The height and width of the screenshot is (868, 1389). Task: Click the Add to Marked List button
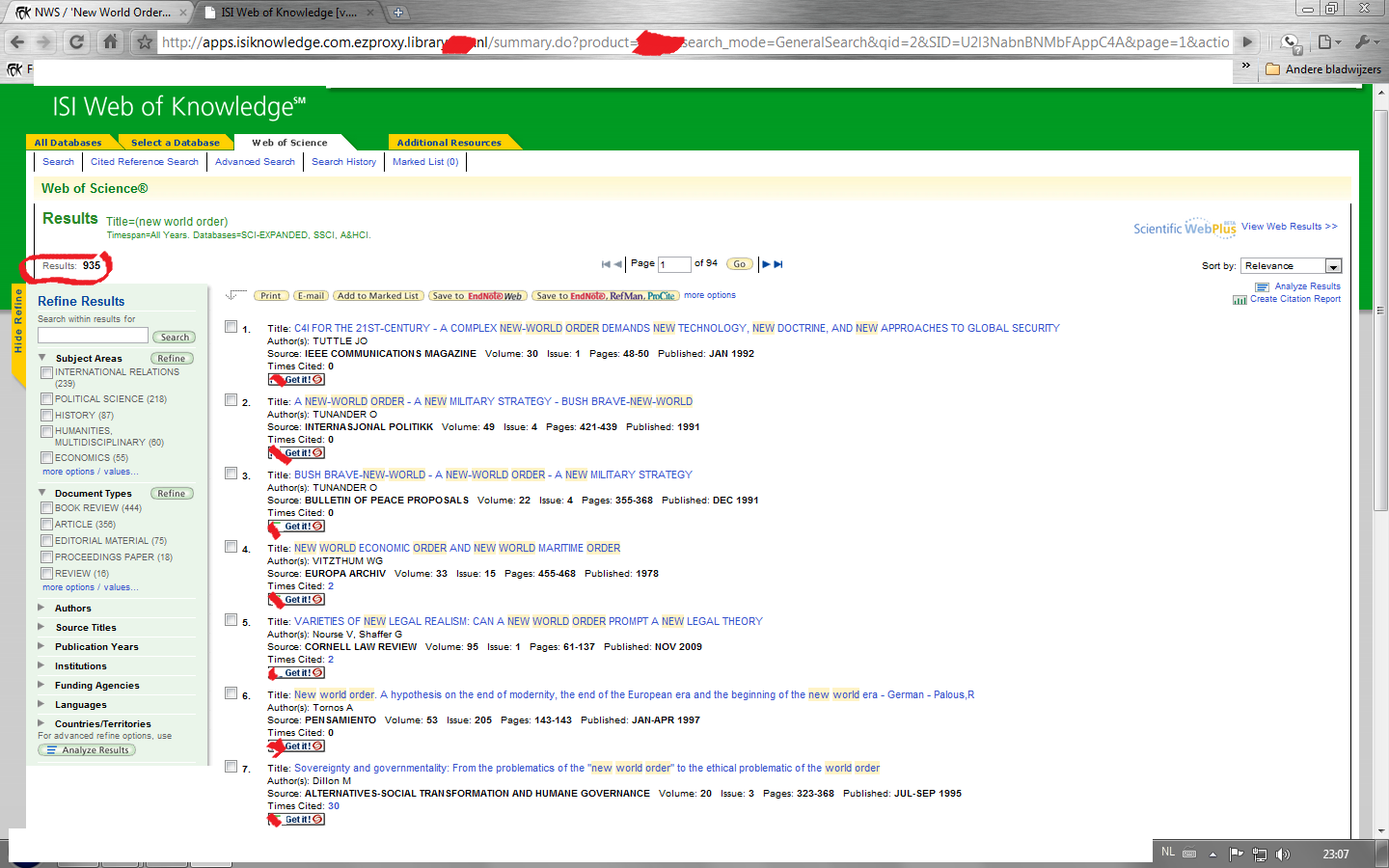coord(378,296)
